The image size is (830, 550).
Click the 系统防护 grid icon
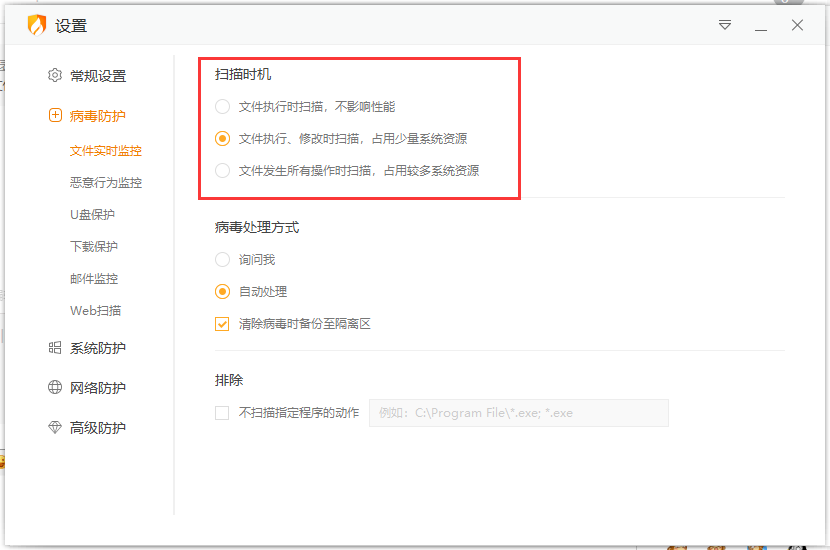point(55,348)
